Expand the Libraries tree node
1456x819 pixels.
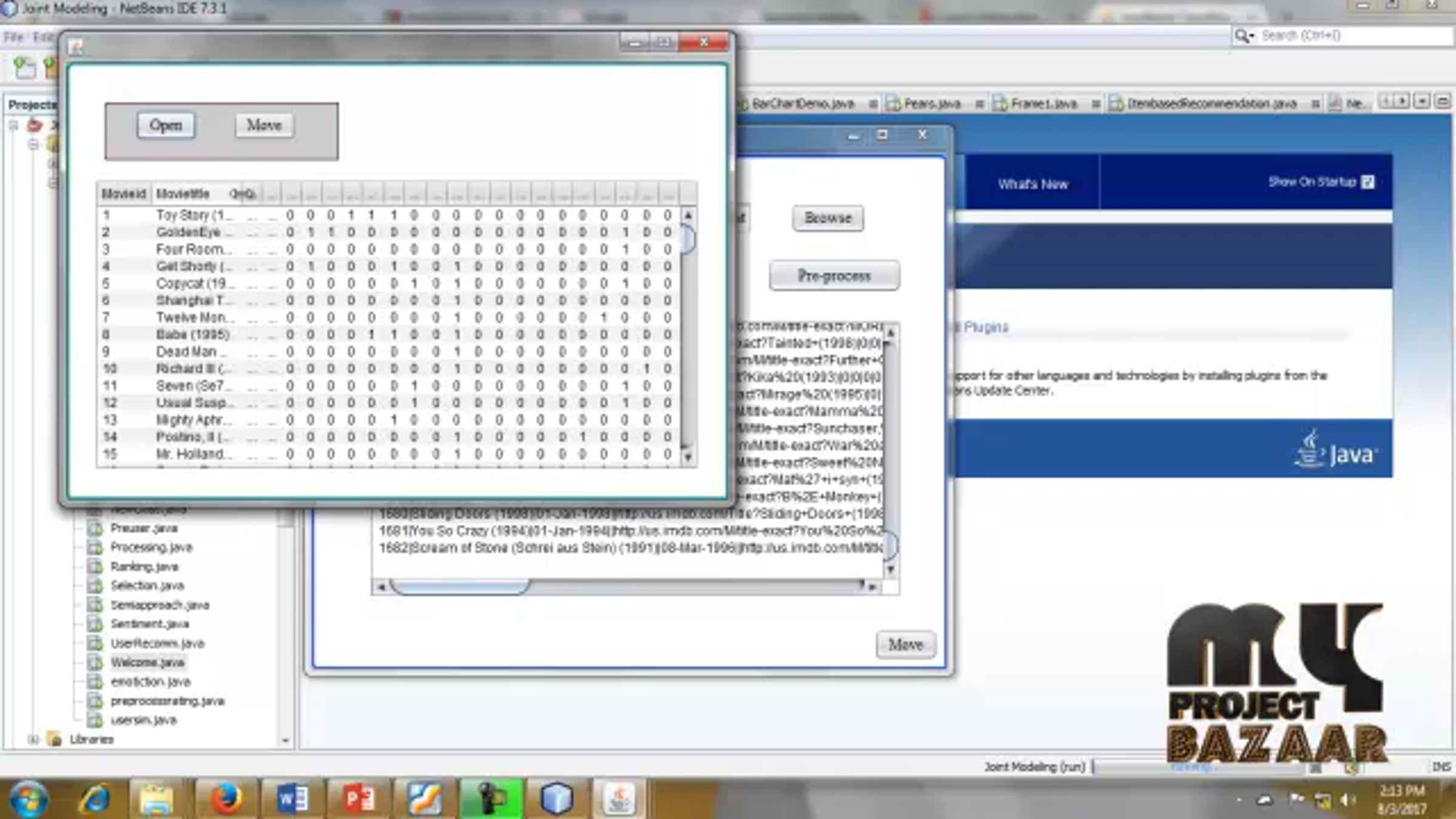pos(34,739)
